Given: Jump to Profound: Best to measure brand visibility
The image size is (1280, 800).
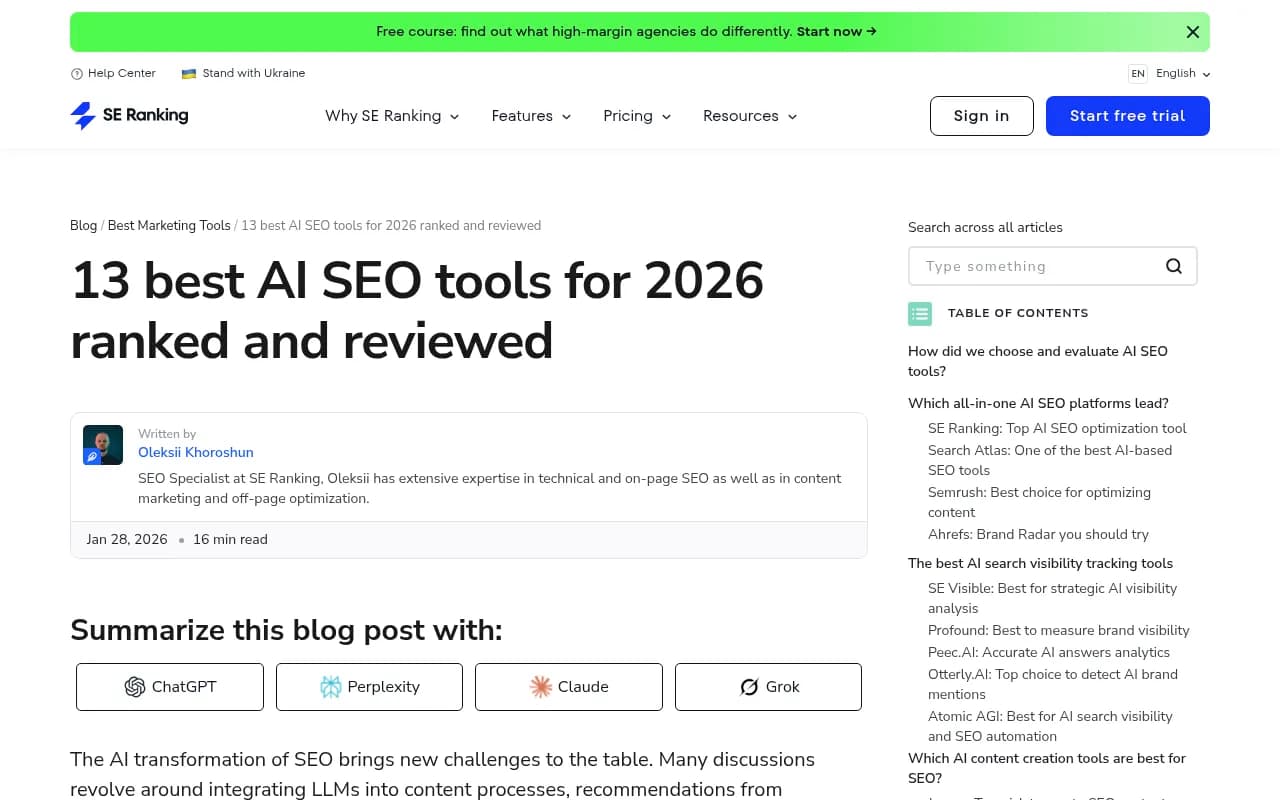Looking at the screenshot, I should coord(1058,631).
